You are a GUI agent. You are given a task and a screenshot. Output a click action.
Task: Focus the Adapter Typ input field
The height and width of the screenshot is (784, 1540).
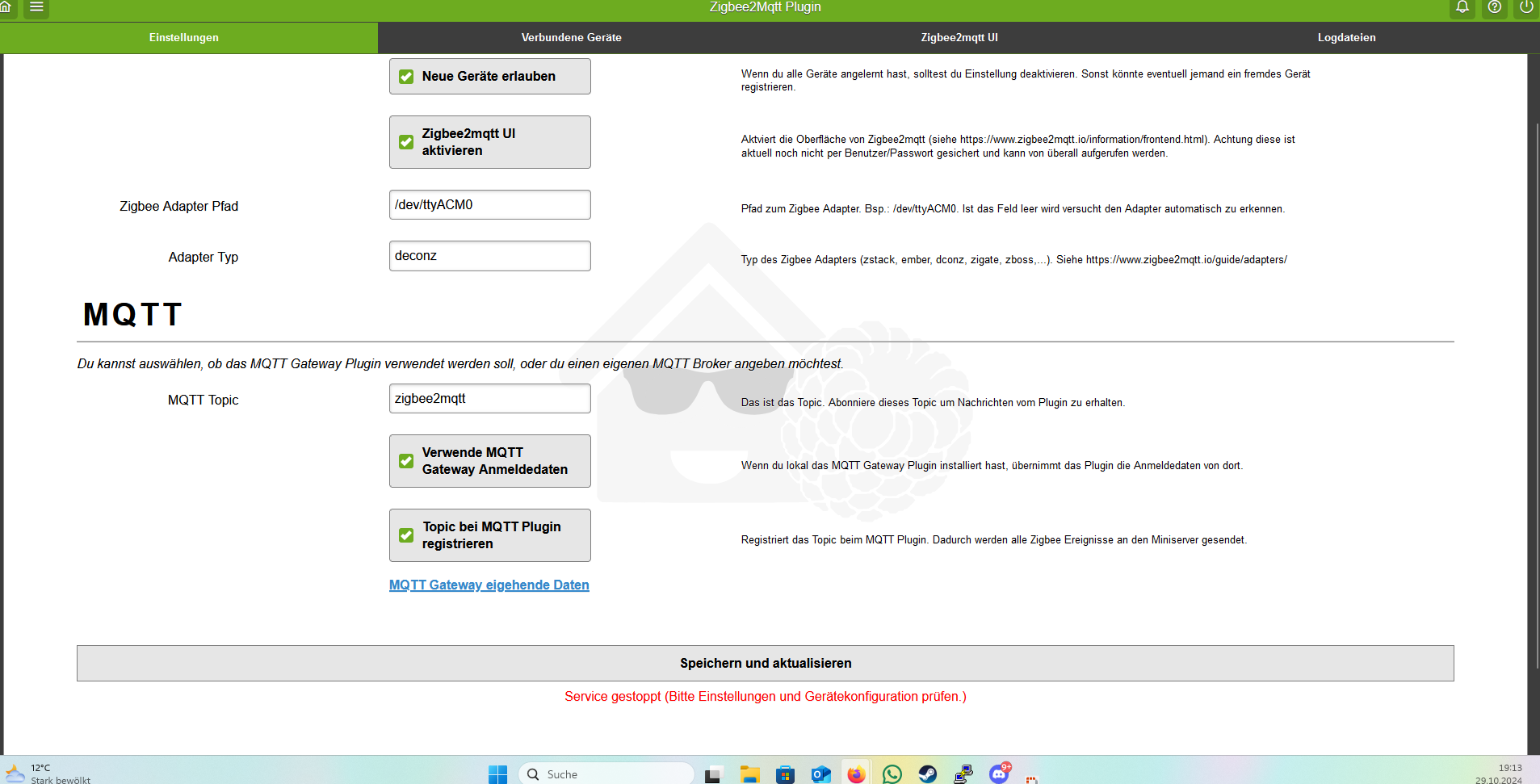pyautogui.click(x=490, y=256)
